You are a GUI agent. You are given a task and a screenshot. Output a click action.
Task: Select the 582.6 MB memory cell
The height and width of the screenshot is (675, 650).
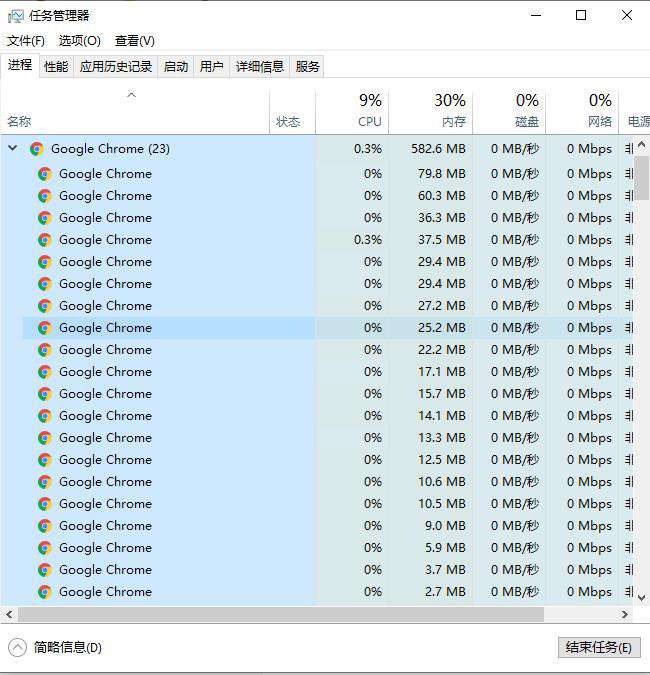tap(430, 149)
